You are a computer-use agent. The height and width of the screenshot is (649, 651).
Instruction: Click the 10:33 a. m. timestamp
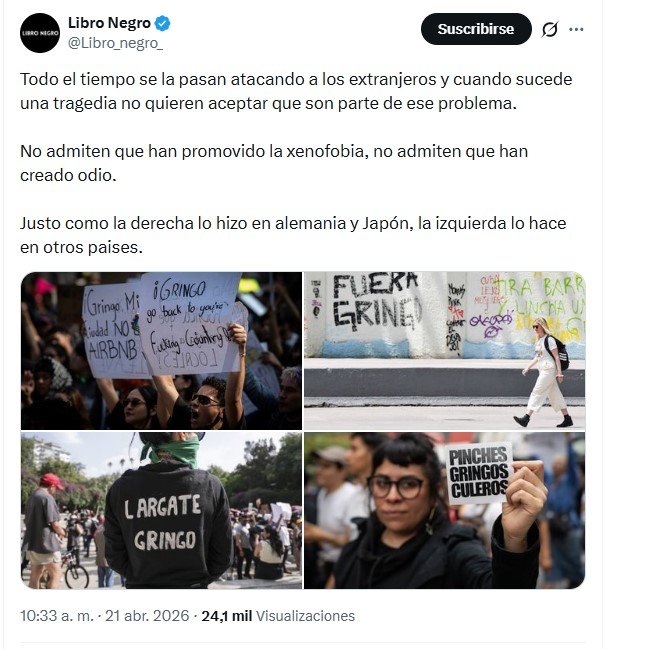[57, 616]
